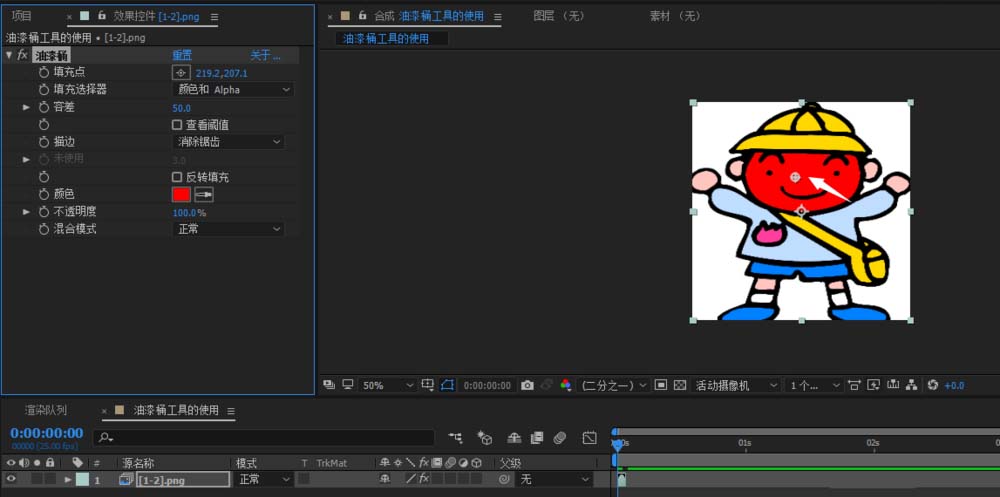Click the 关于 about link
Viewport: 1000px width, 497px height.
[264, 55]
